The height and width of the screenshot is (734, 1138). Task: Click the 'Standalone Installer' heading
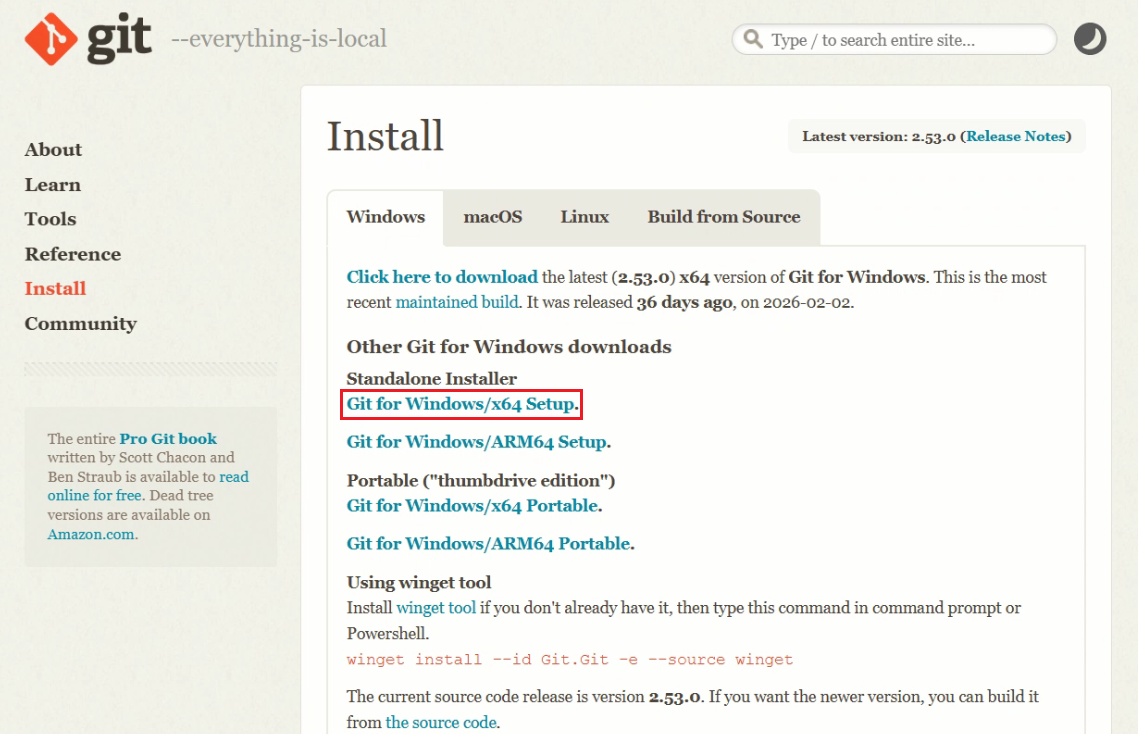click(x=432, y=379)
